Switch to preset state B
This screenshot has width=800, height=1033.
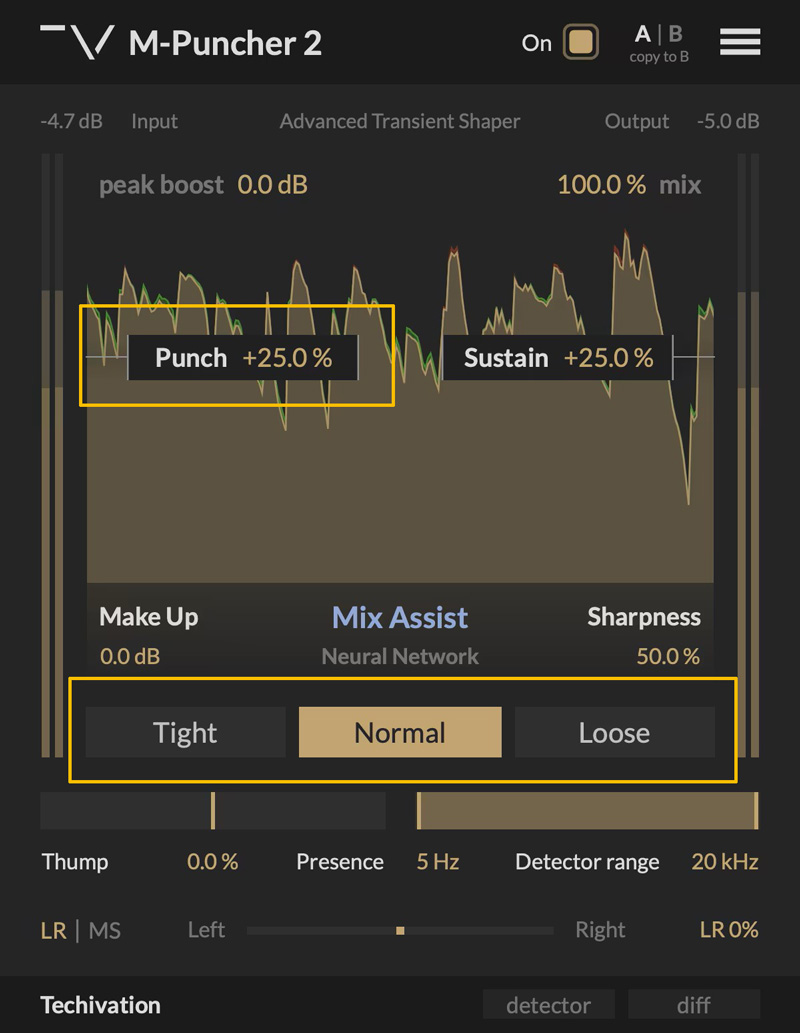(675, 34)
